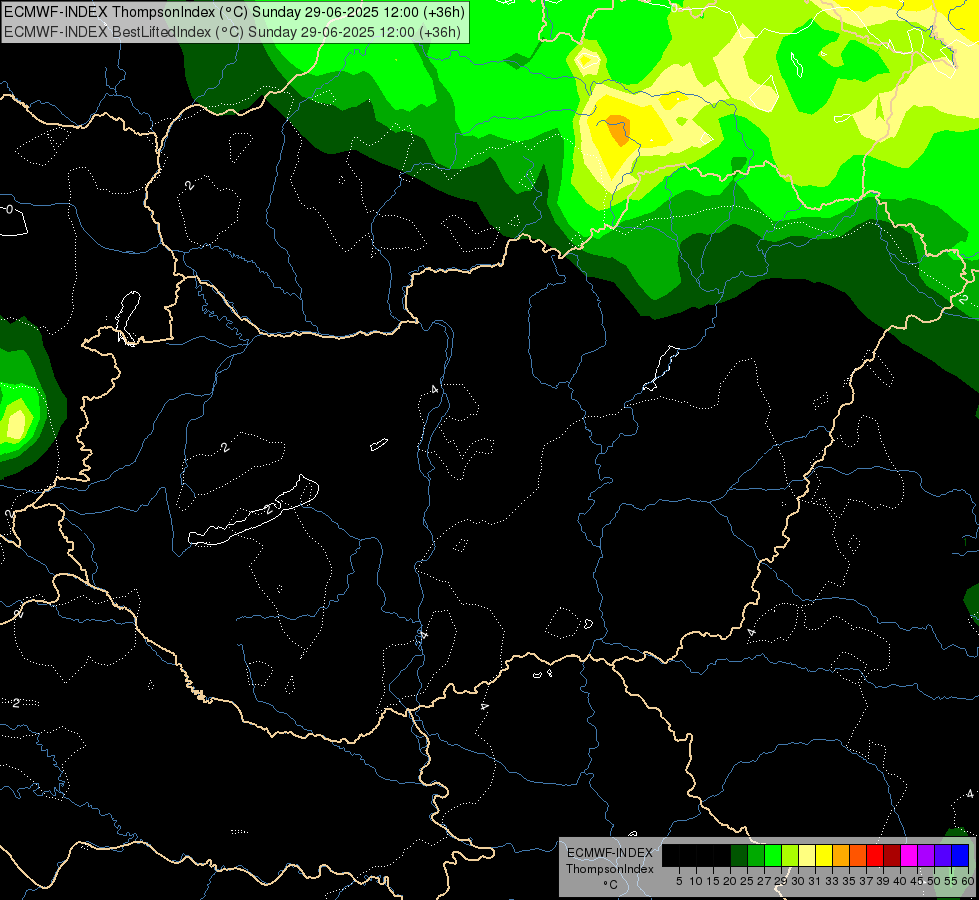The width and height of the screenshot is (979, 900).
Task: Select the medium green 25-27 legend swatch
Action: click(x=756, y=856)
